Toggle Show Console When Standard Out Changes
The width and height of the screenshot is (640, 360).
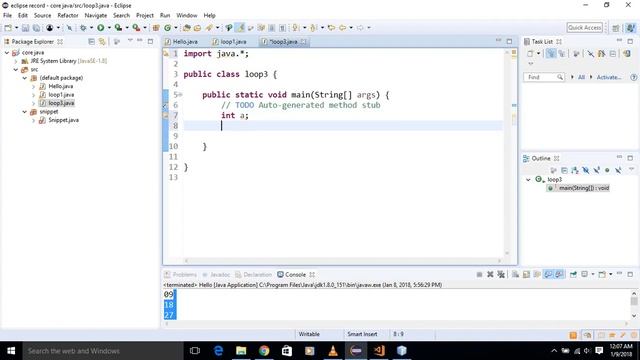(x=548, y=275)
